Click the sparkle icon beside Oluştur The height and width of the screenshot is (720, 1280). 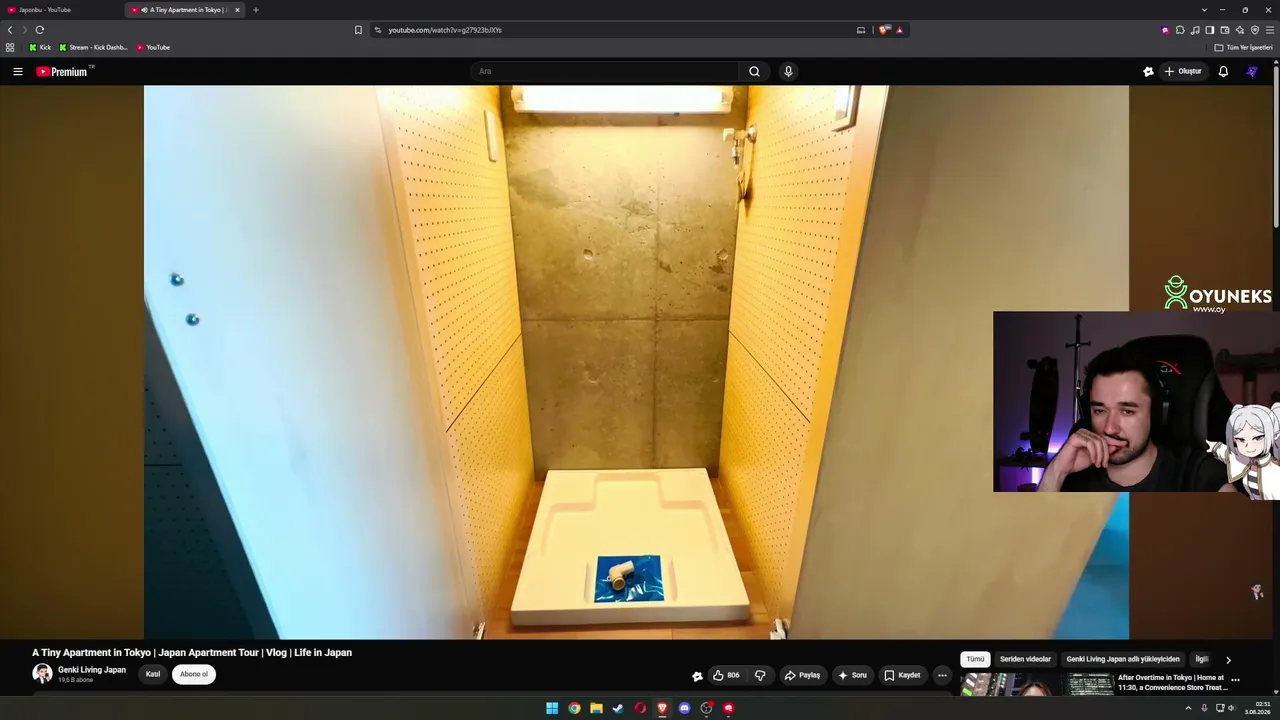[1148, 71]
